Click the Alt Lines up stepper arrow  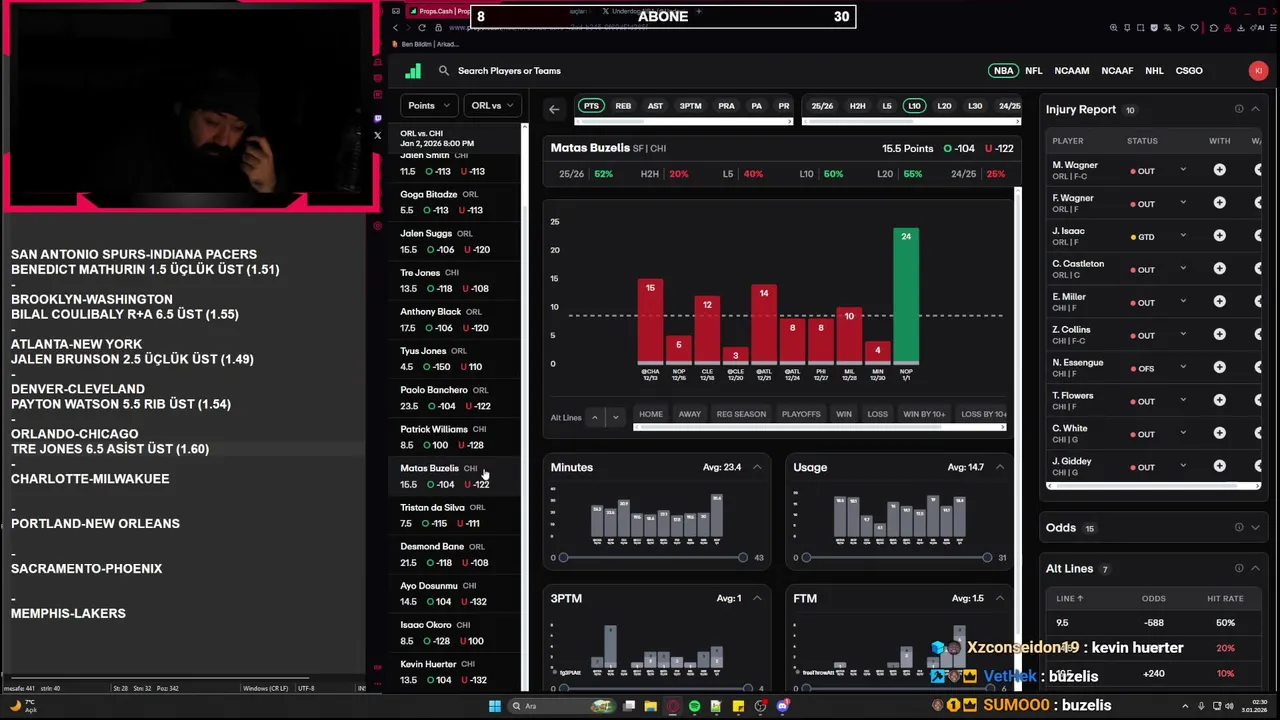coord(595,417)
